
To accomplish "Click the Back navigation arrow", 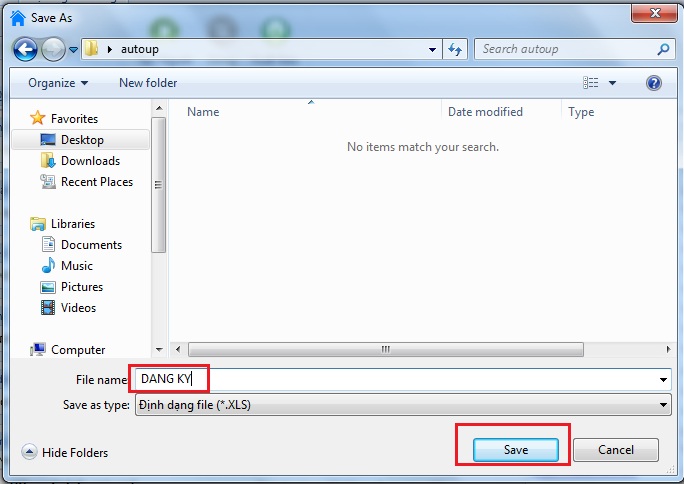I will point(25,49).
